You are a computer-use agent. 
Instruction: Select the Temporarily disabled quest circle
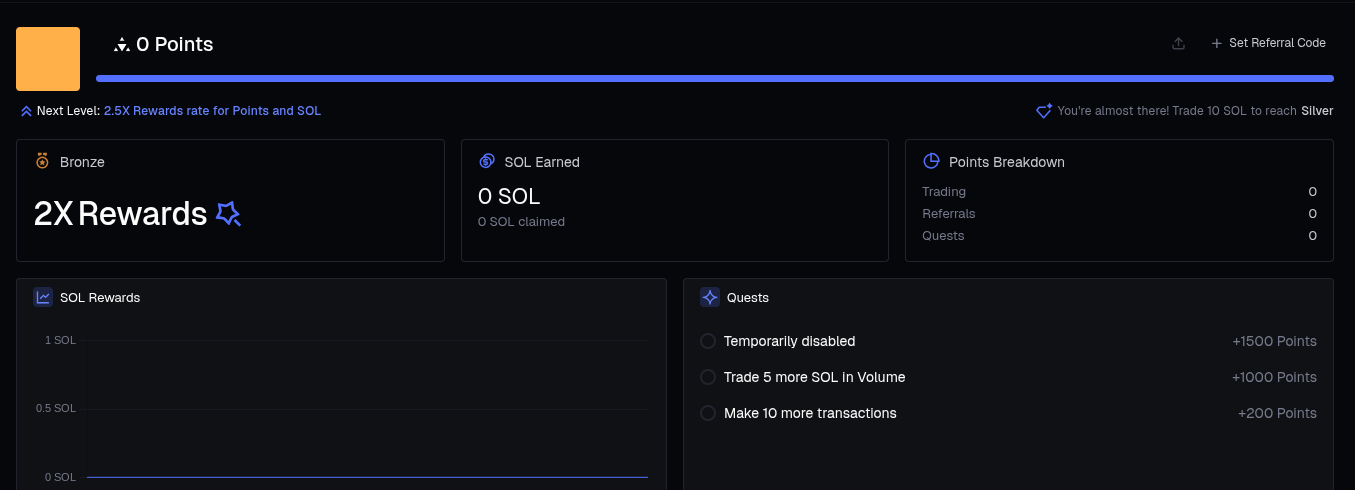708,341
